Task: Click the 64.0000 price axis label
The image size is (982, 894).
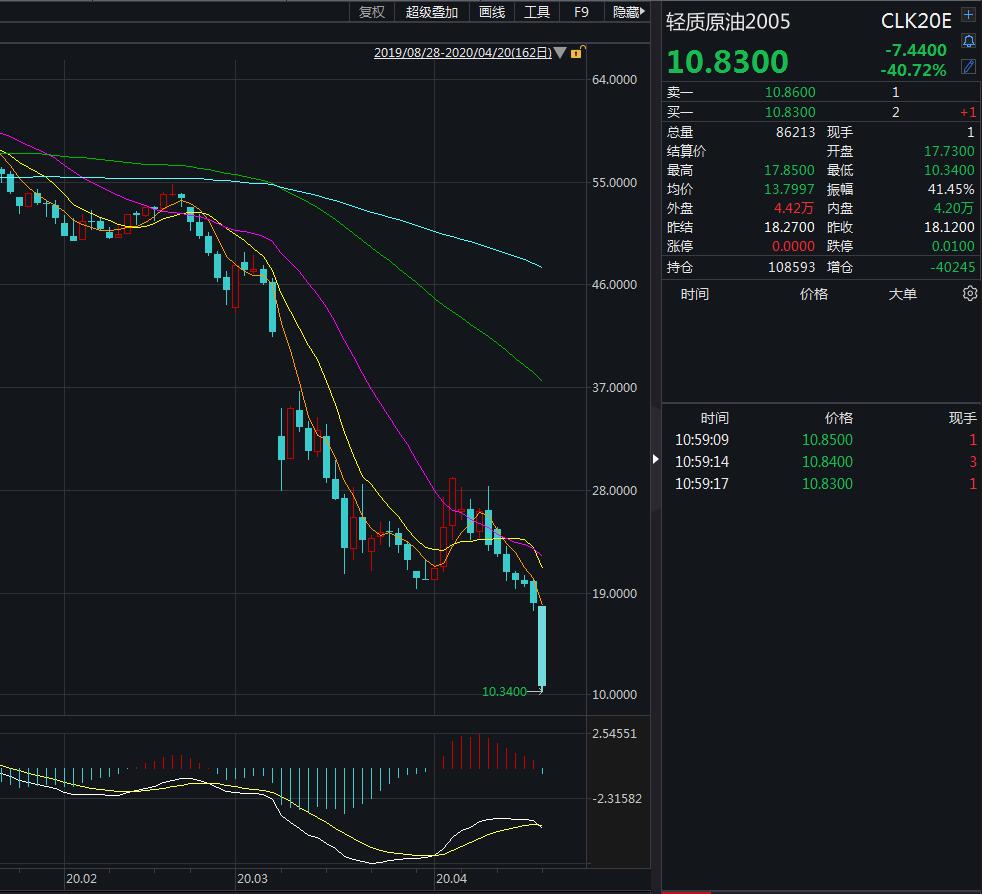Action: 614,80
